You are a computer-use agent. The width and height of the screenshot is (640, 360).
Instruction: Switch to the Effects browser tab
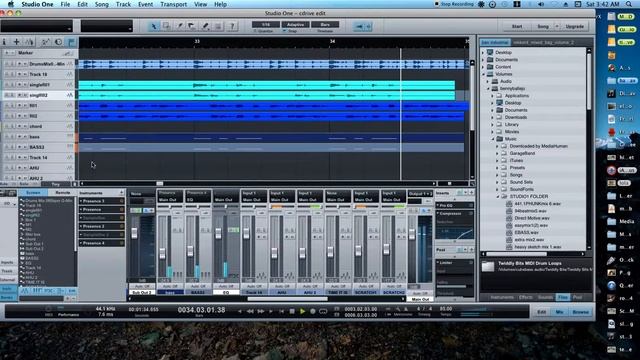coord(526,297)
